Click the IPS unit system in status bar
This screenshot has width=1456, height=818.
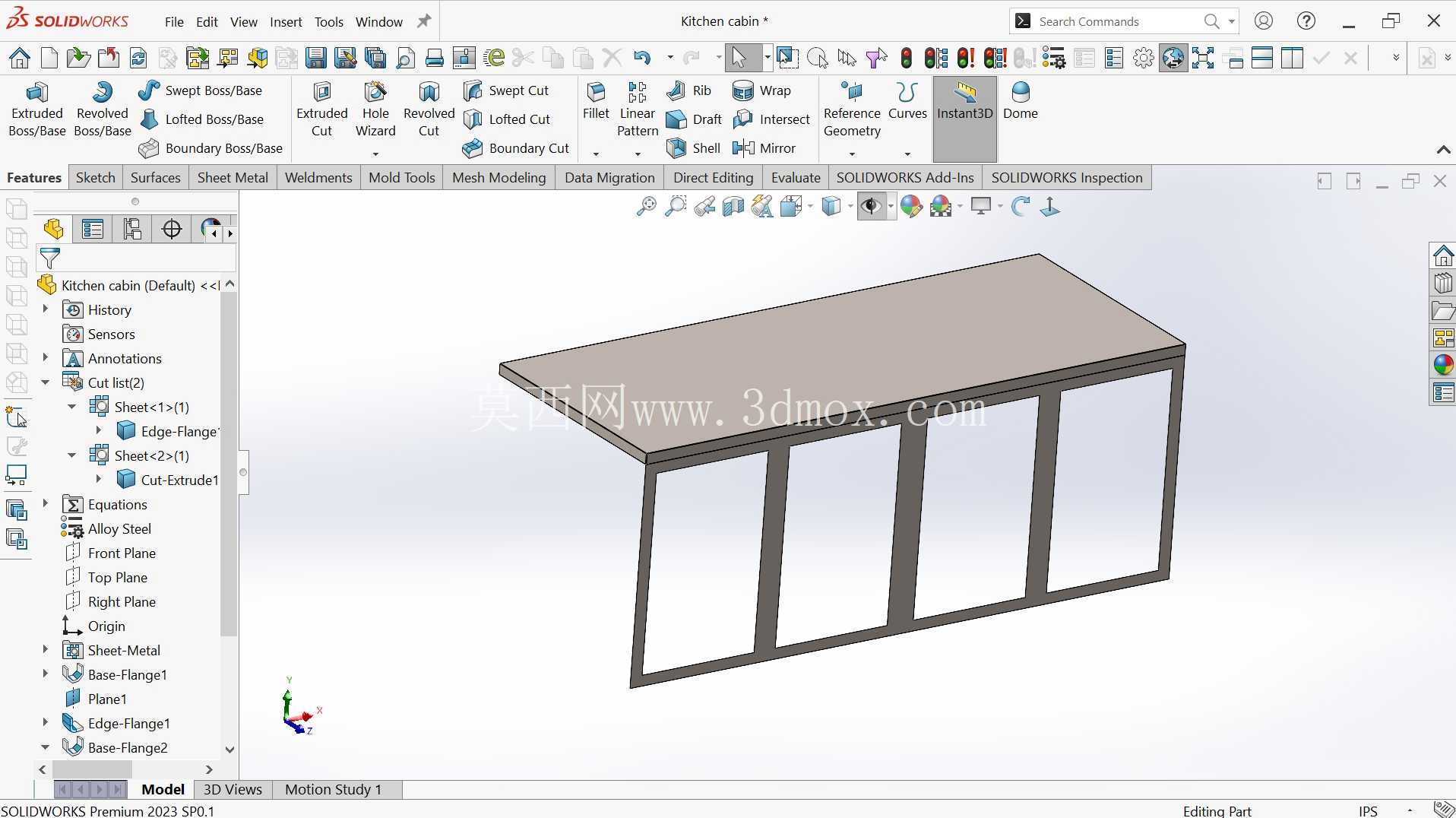pyautogui.click(x=1368, y=810)
